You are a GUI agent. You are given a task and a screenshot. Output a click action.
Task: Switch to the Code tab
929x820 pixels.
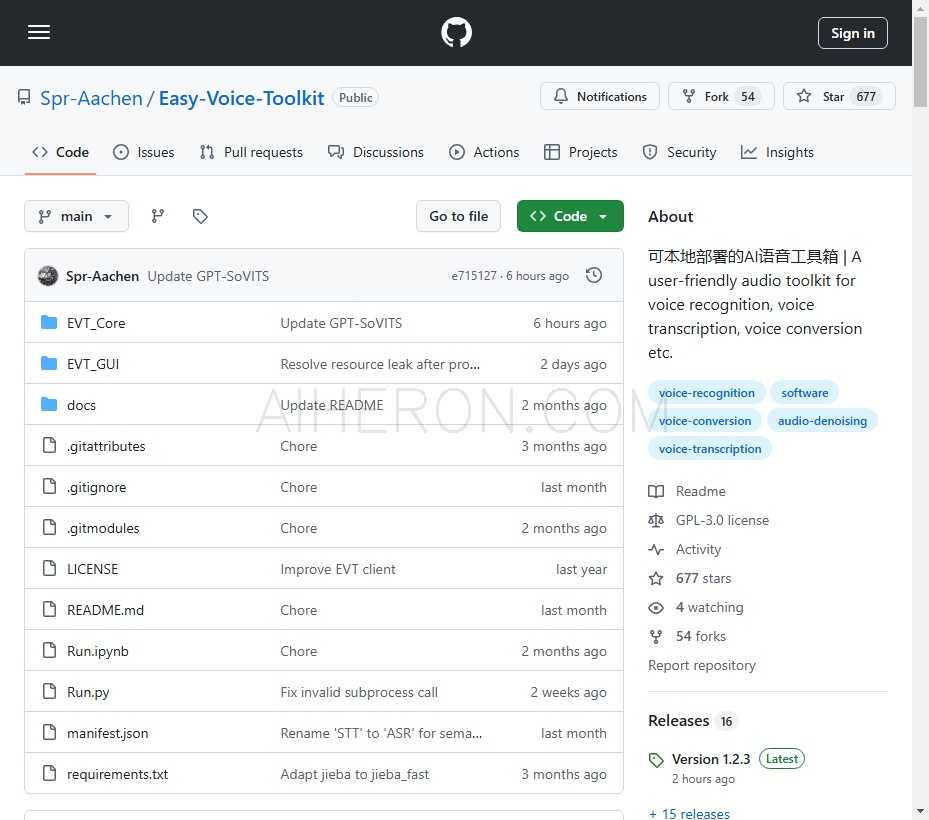click(x=60, y=152)
